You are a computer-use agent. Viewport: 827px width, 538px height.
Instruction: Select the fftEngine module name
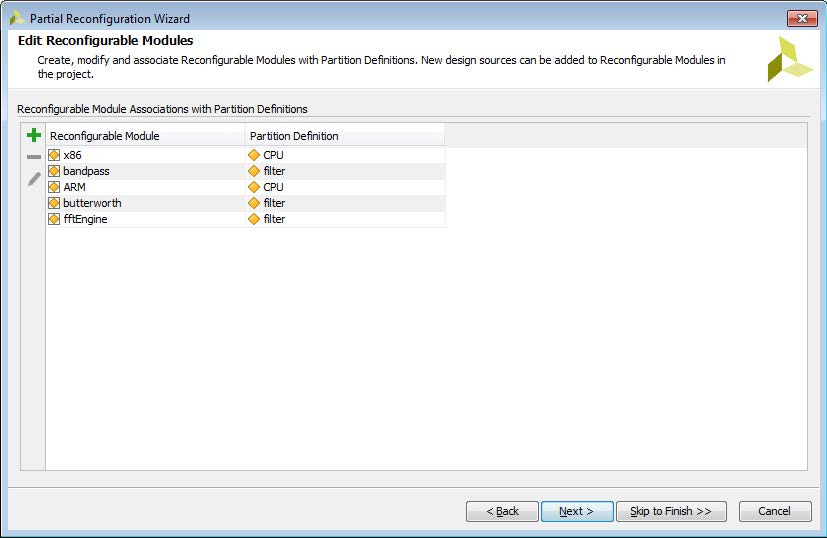(85, 219)
